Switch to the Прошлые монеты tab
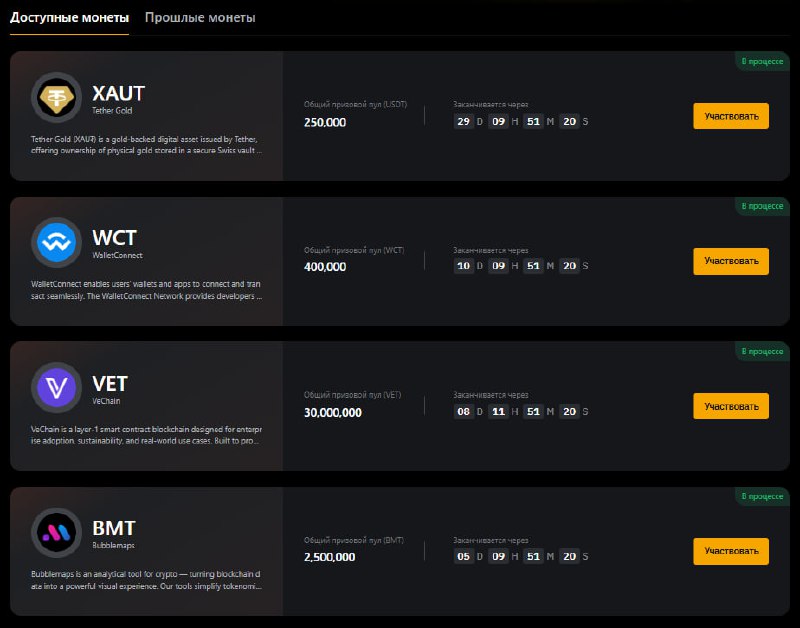 200,18
